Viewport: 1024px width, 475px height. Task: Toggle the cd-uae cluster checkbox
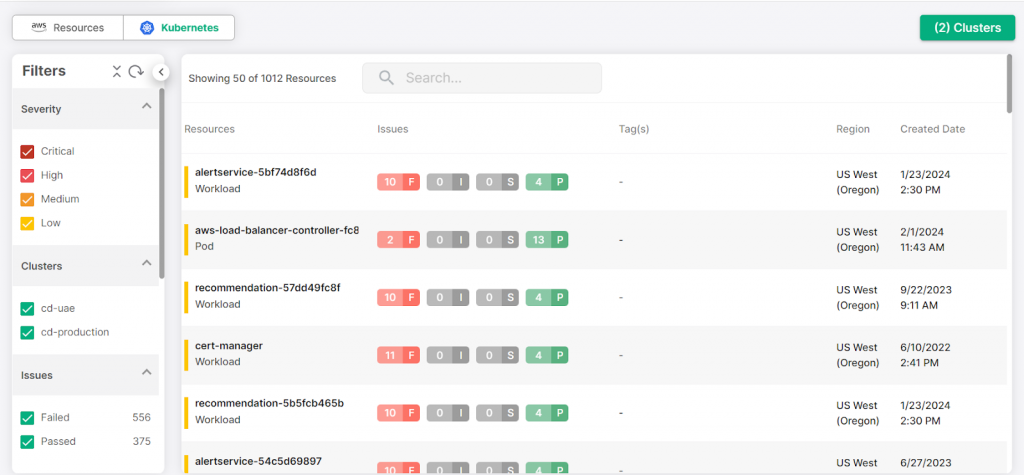pos(28,308)
